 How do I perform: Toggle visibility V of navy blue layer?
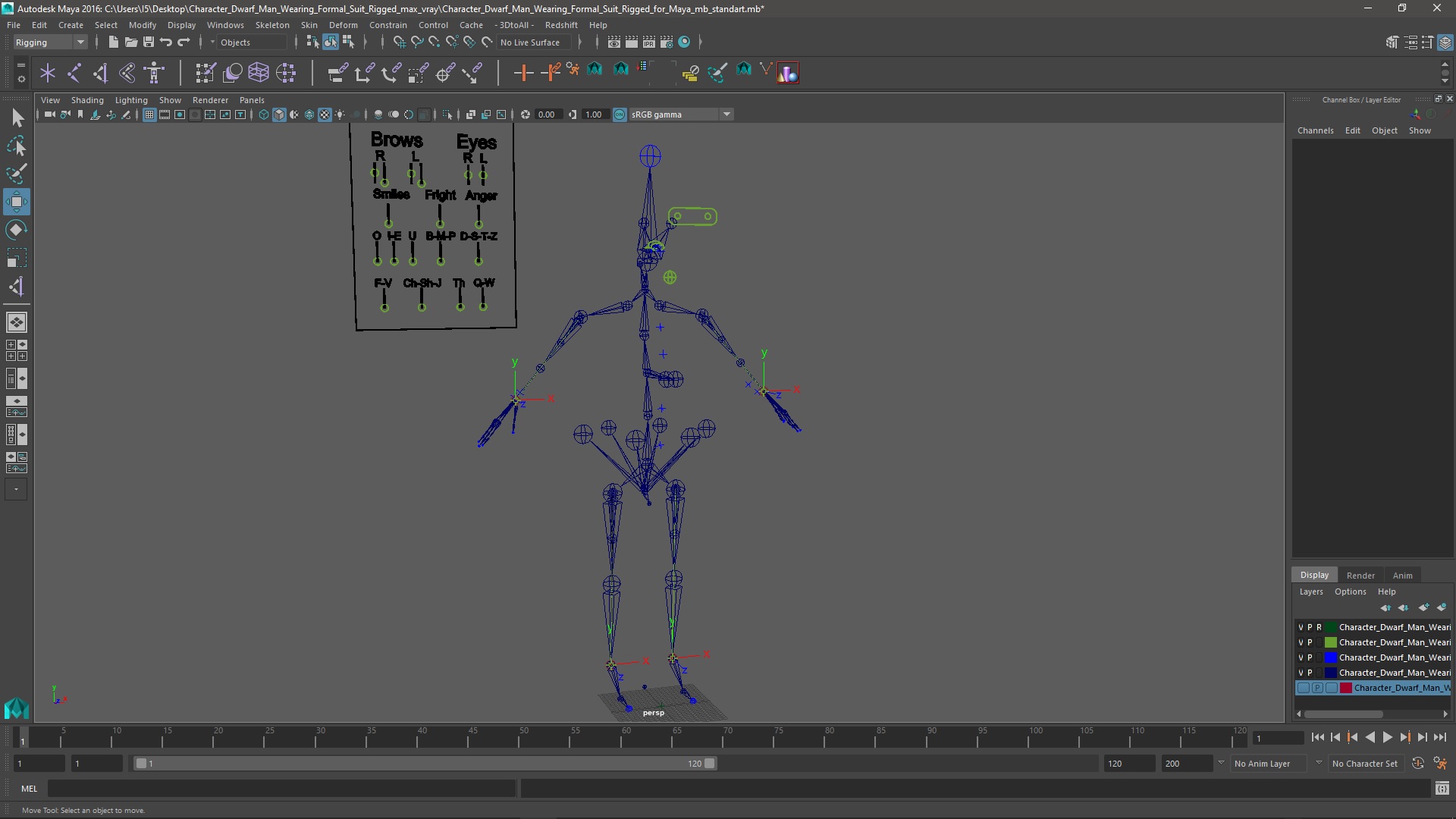(1301, 673)
